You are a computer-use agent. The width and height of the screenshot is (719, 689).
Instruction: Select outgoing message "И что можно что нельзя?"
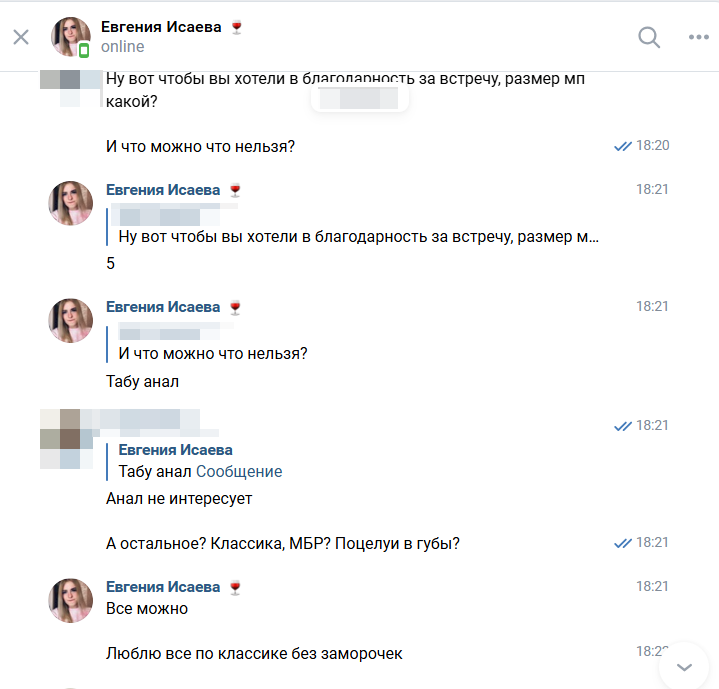pos(200,147)
